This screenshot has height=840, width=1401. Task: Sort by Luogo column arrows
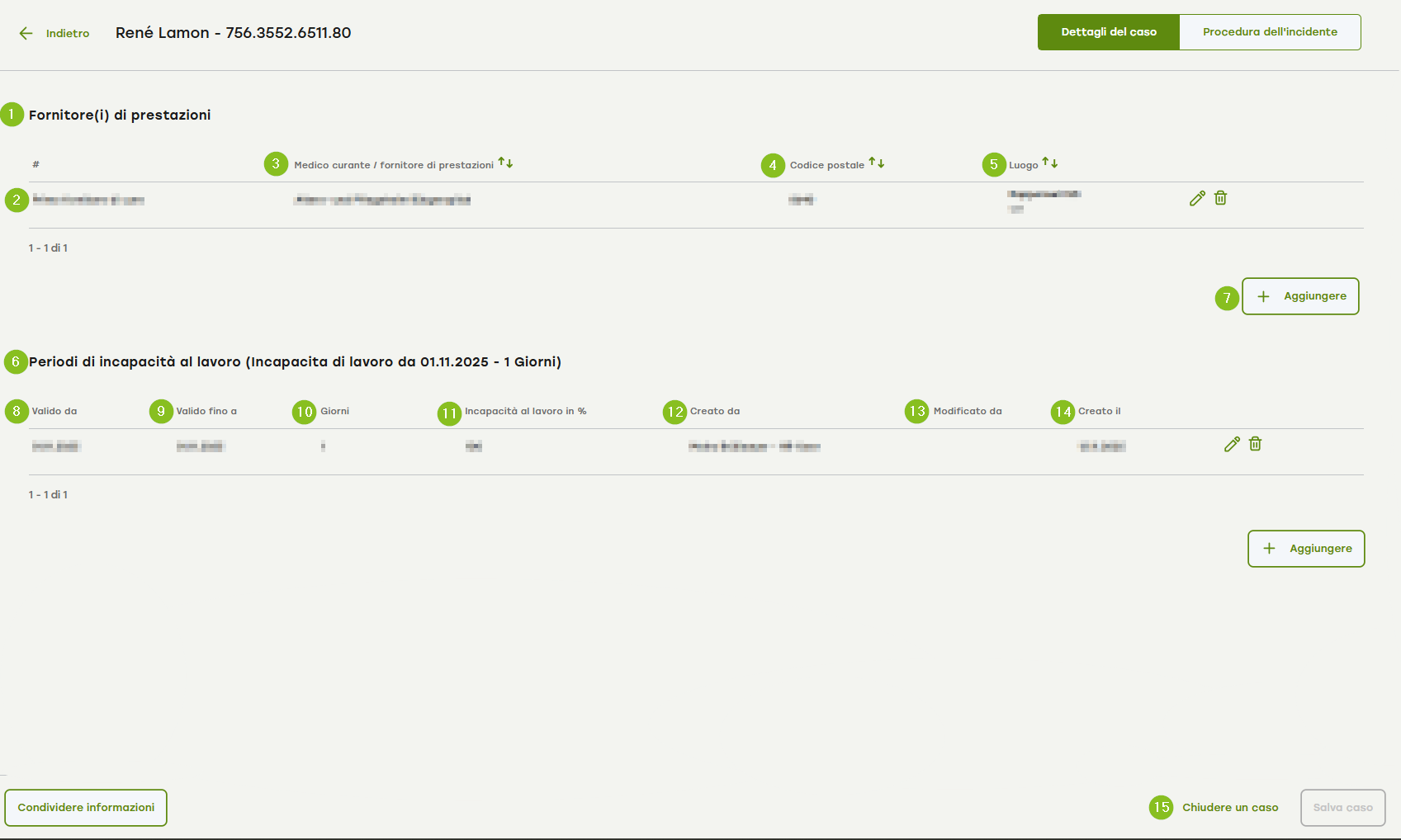pos(1050,163)
